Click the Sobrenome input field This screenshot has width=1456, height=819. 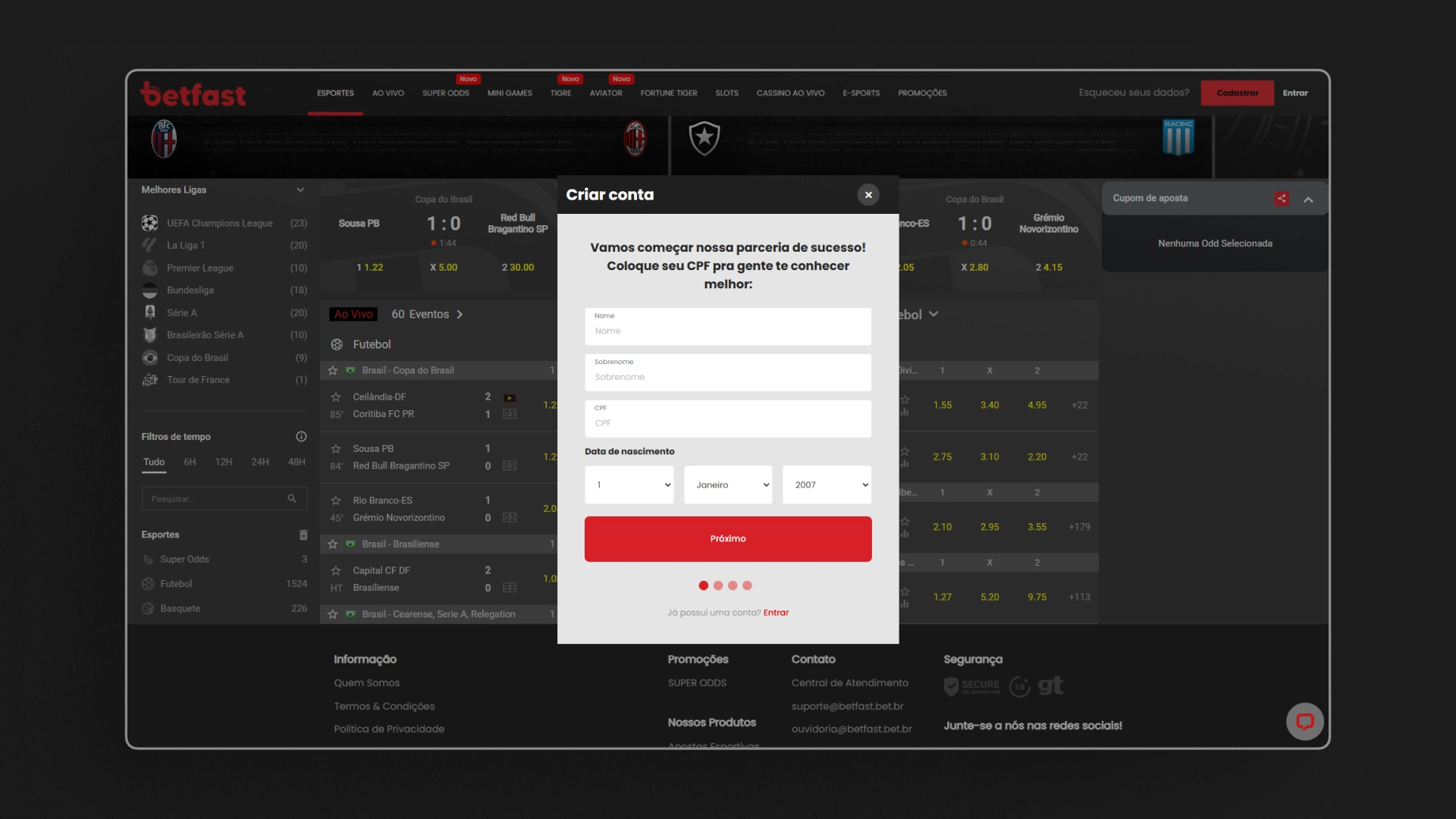coord(728,373)
